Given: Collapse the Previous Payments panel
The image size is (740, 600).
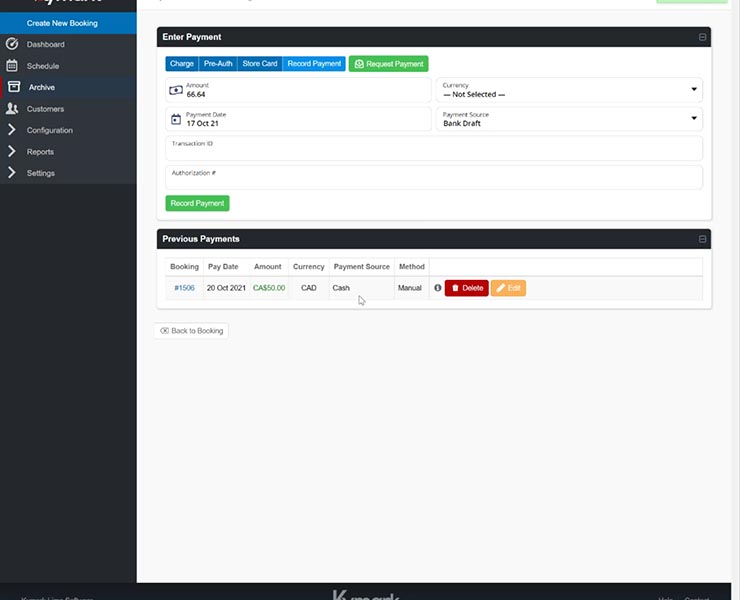Looking at the screenshot, I should [x=702, y=239].
